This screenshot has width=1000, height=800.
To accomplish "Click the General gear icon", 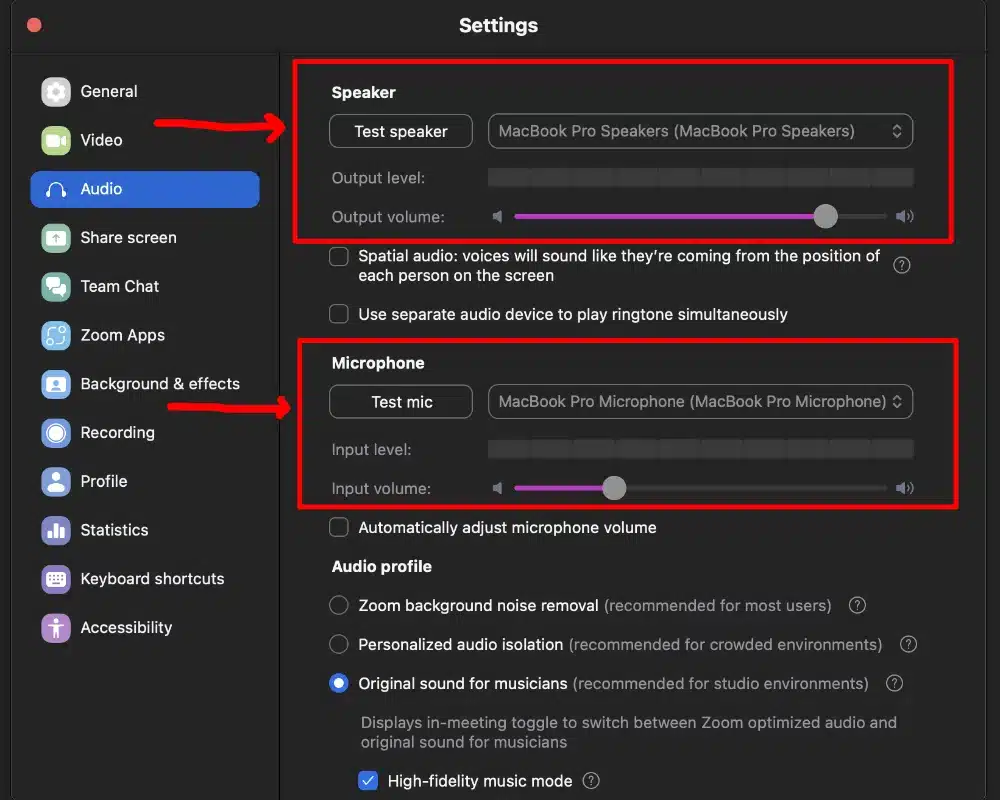I will coord(56,92).
